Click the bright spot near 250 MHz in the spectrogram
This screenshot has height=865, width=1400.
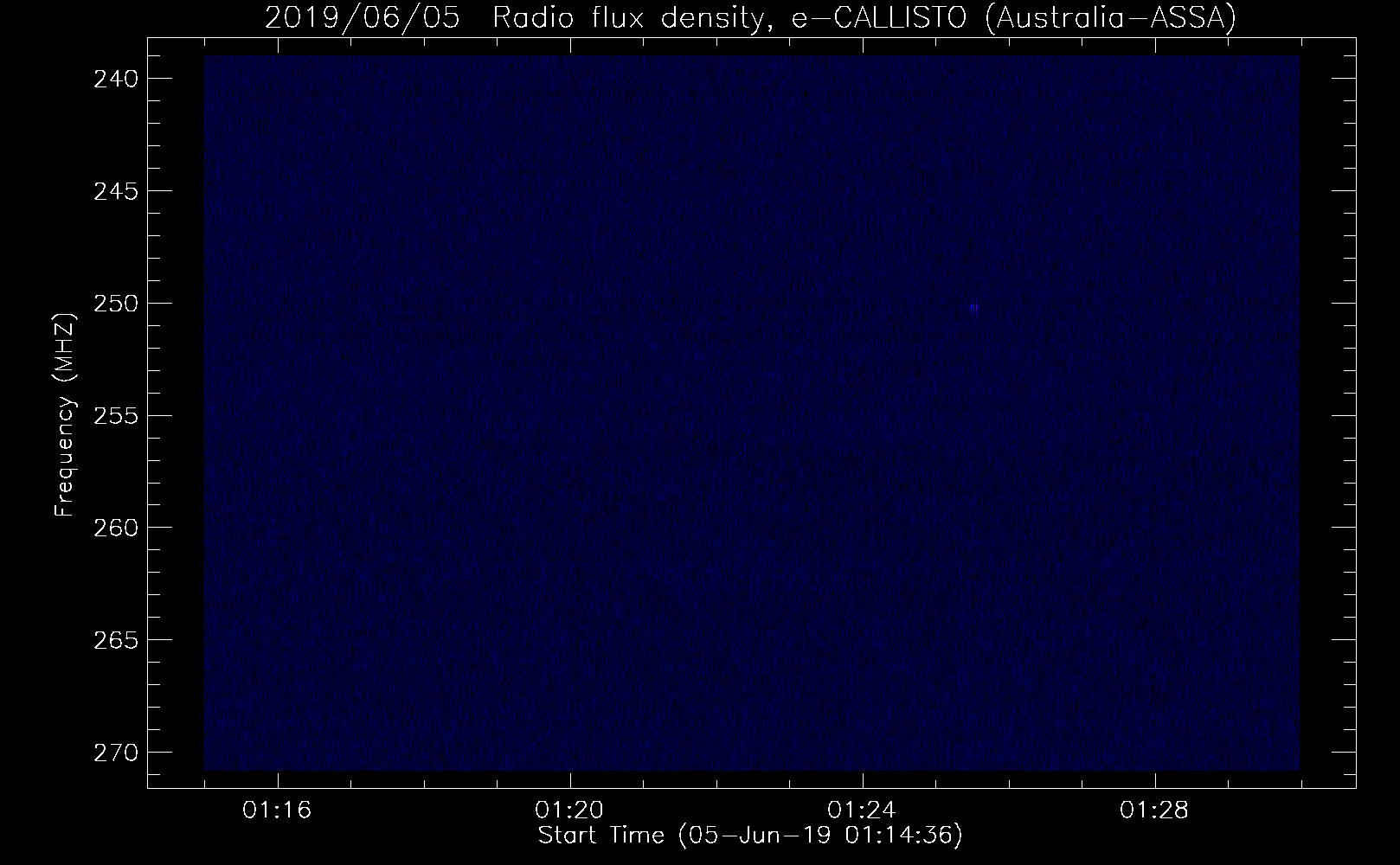tap(973, 307)
